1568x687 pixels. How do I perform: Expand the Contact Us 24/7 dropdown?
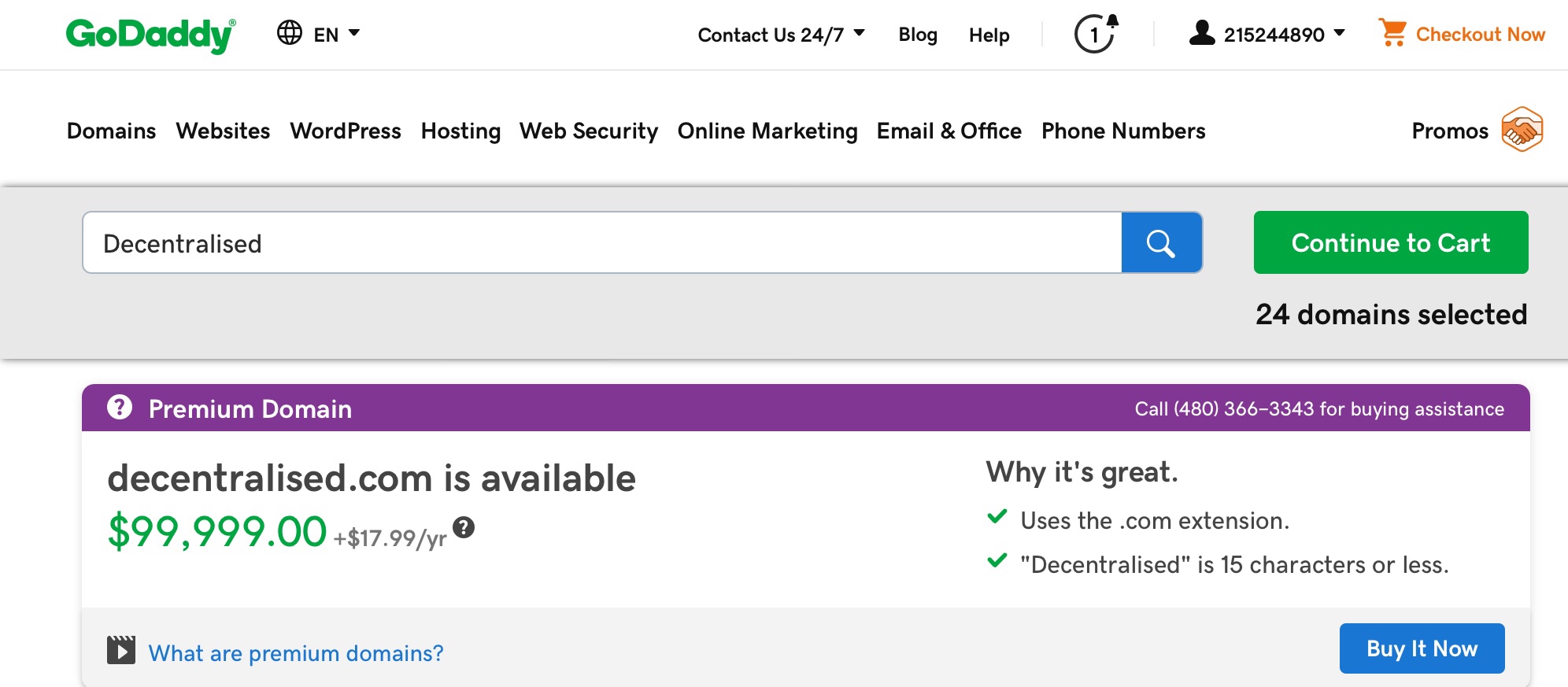[782, 35]
